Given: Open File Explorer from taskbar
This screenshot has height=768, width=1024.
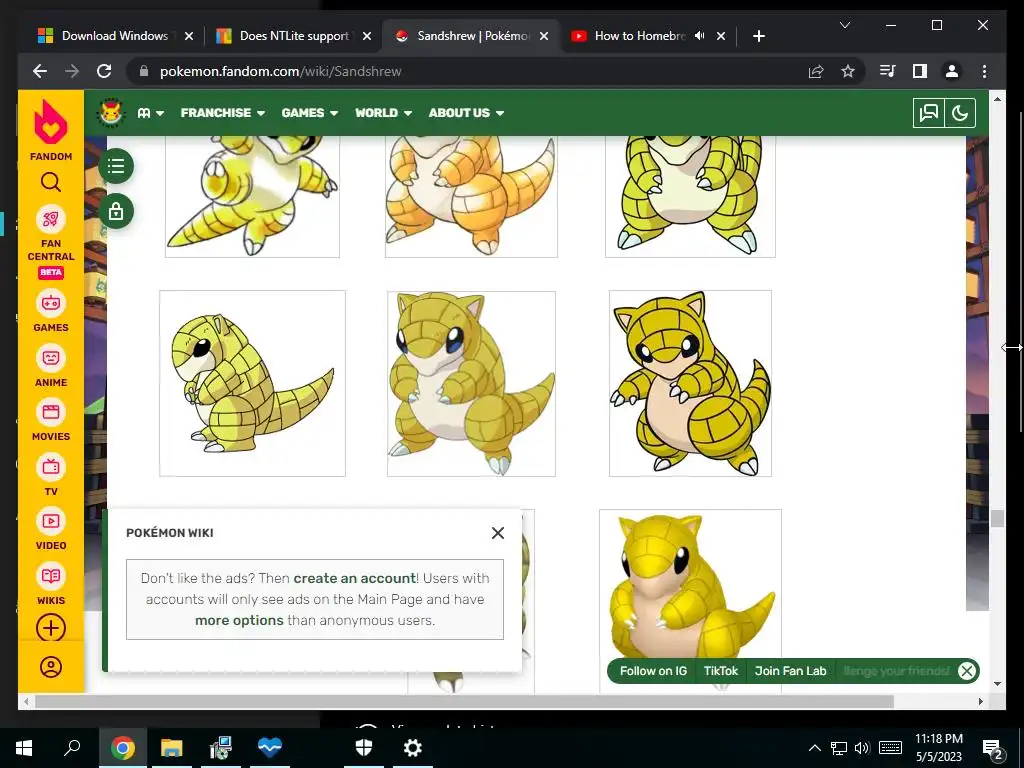Looking at the screenshot, I should click(x=171, y=748).
